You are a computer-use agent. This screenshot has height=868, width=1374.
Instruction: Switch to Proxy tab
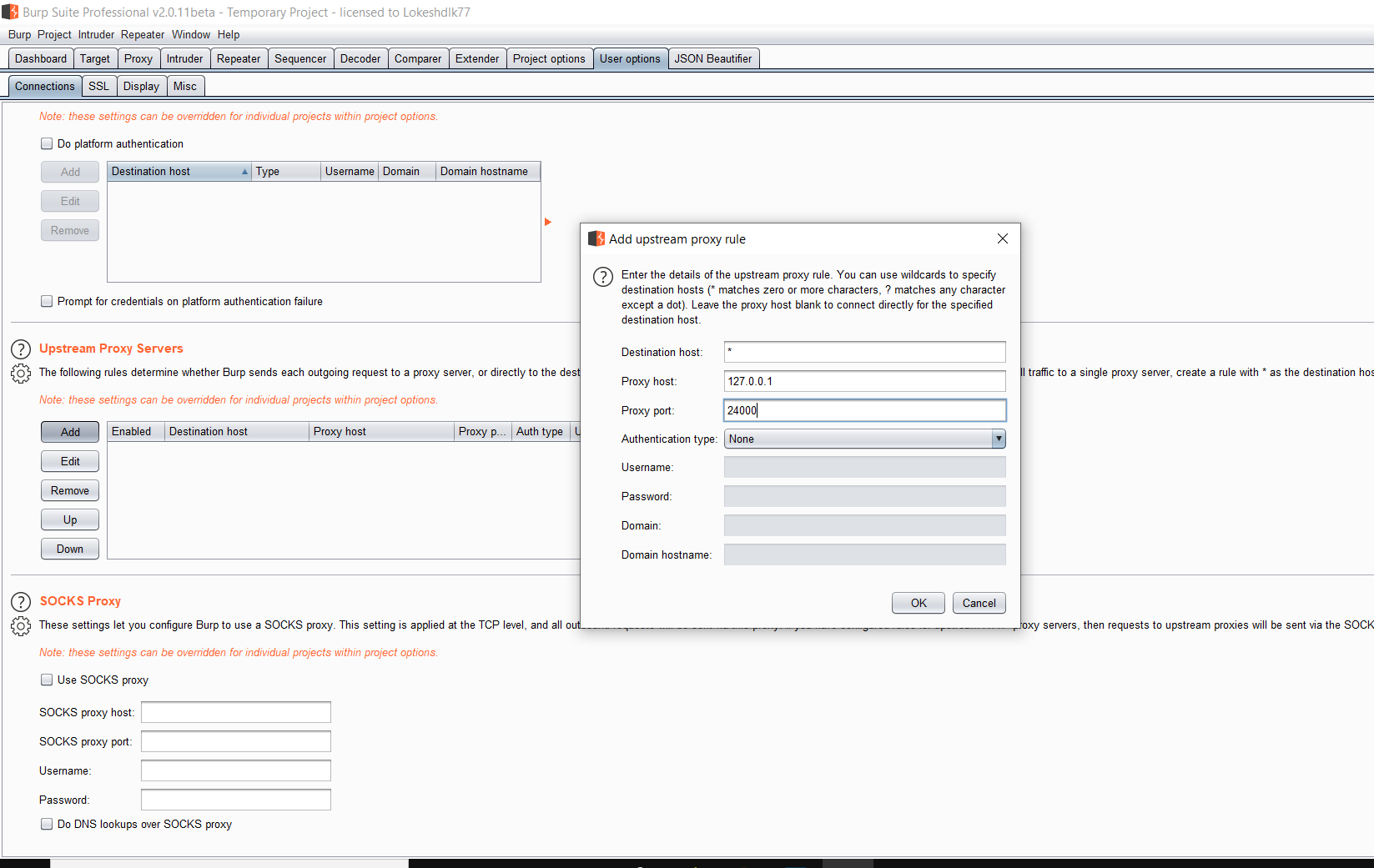[x=138, y=58]
